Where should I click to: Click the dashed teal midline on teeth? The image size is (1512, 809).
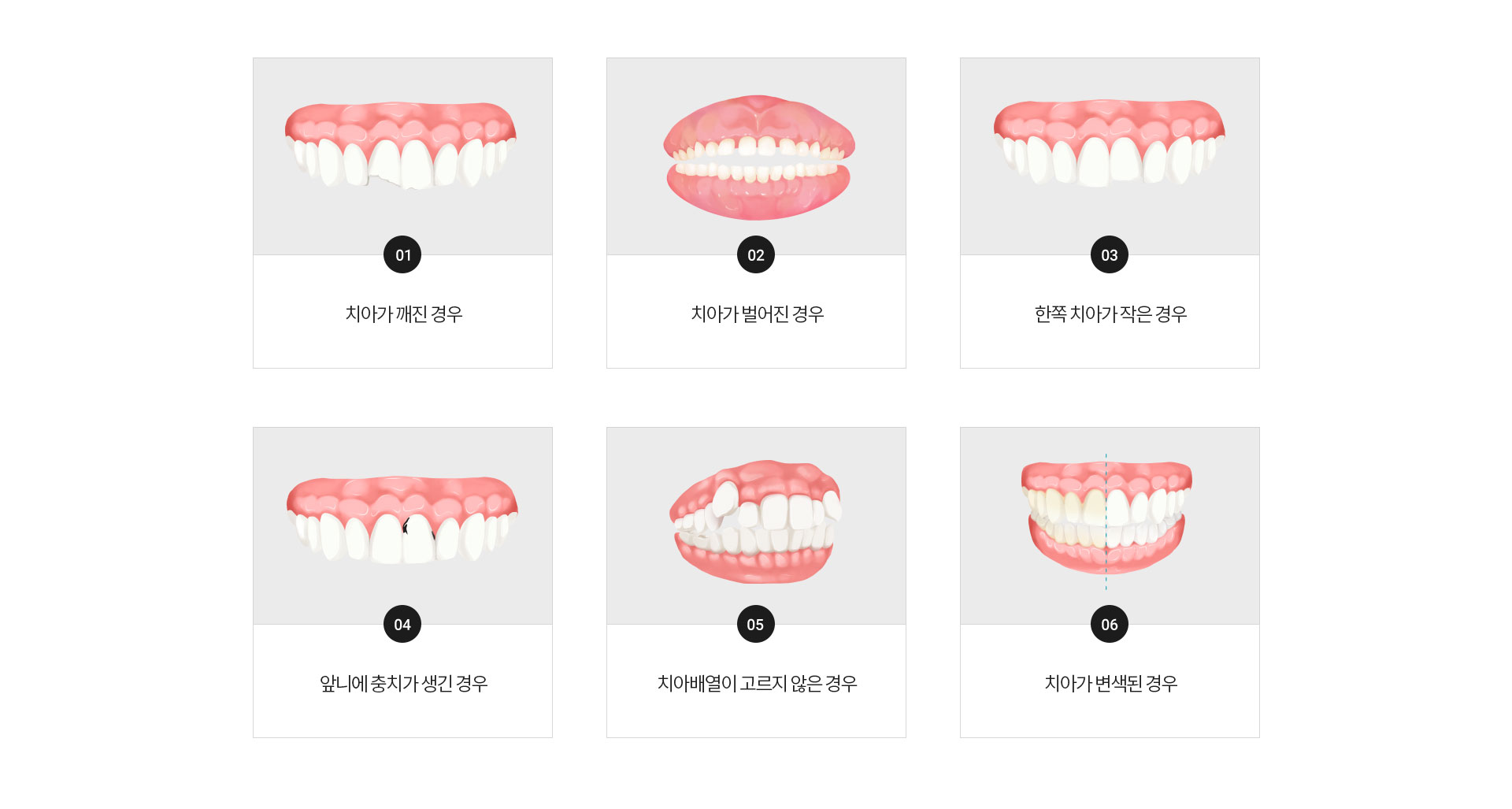pos(1106,521)
